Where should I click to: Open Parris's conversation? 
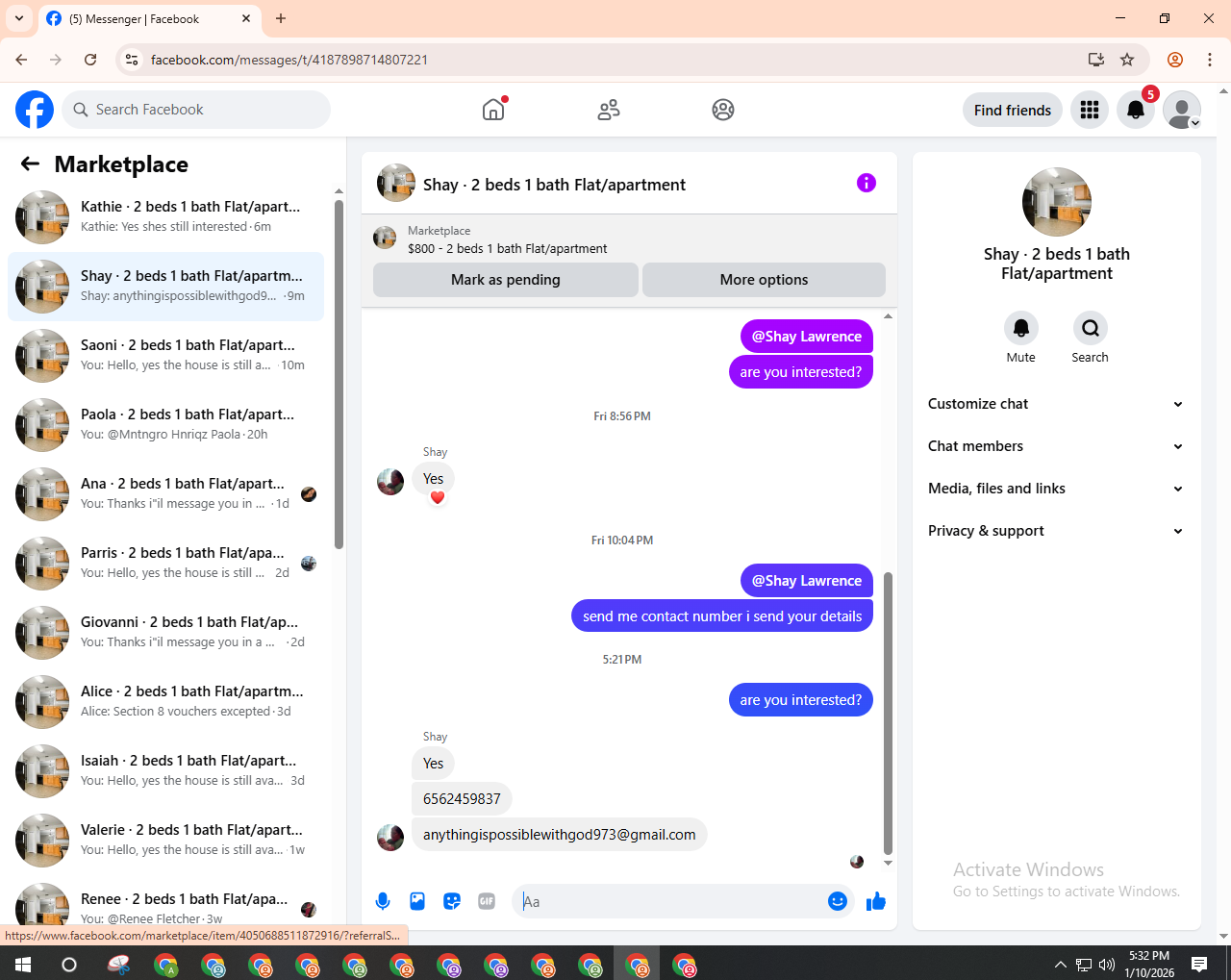(165, 564)
